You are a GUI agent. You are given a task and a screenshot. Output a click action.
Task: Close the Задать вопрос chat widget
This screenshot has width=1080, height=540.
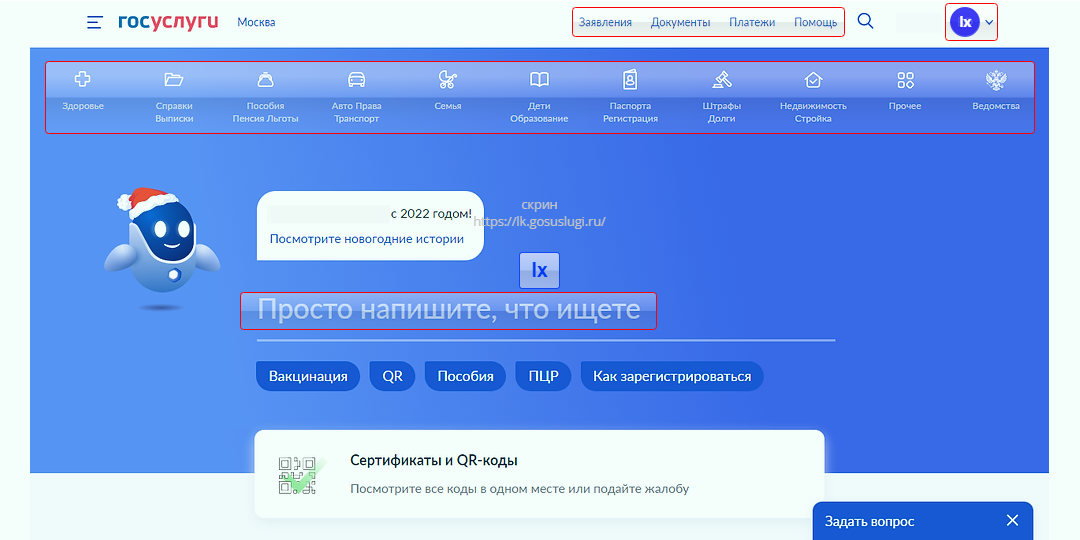[1012, 521]
